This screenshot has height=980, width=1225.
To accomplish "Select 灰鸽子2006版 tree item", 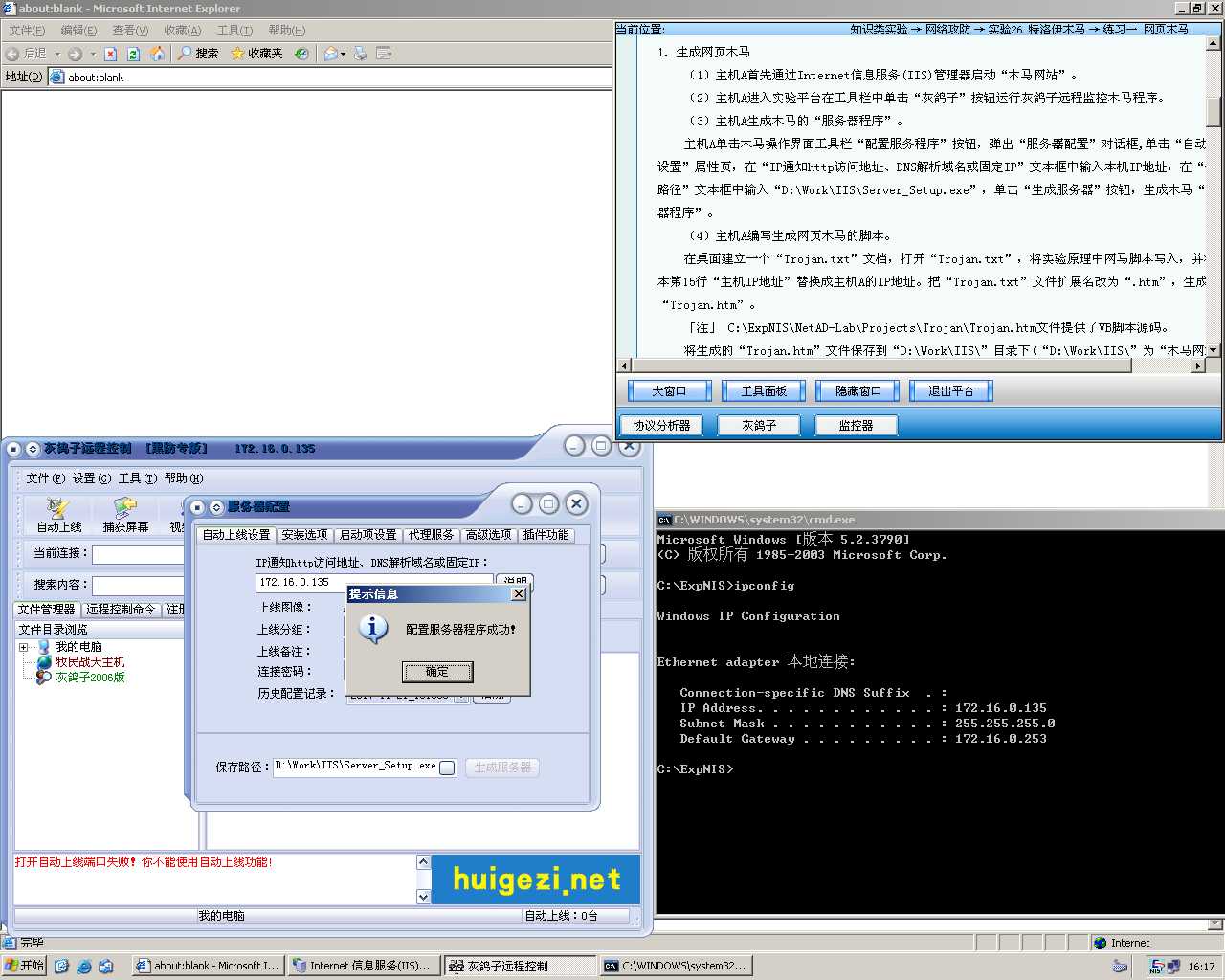I will tap(90, 678).
